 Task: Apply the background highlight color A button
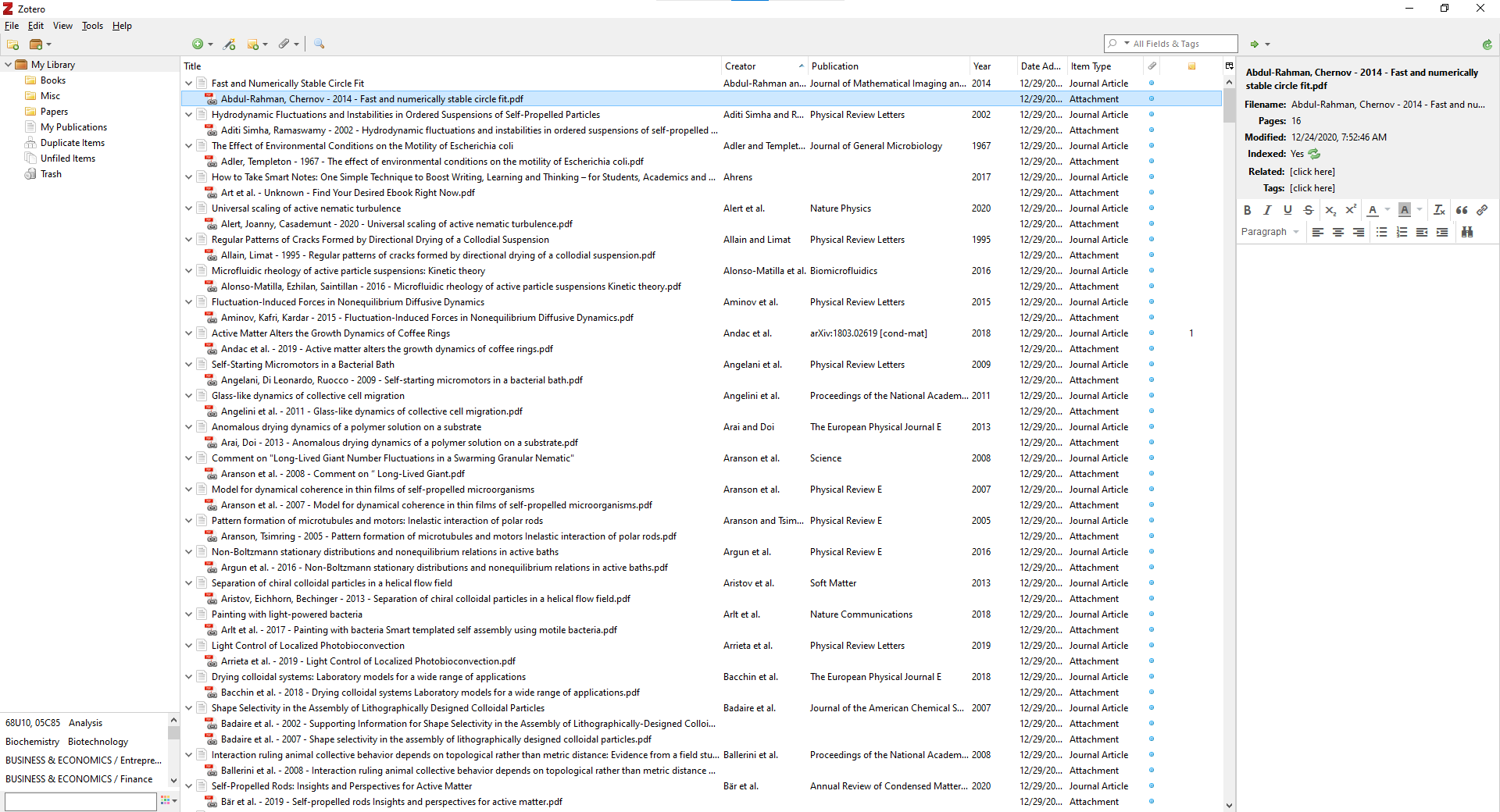coord(1405,210)
